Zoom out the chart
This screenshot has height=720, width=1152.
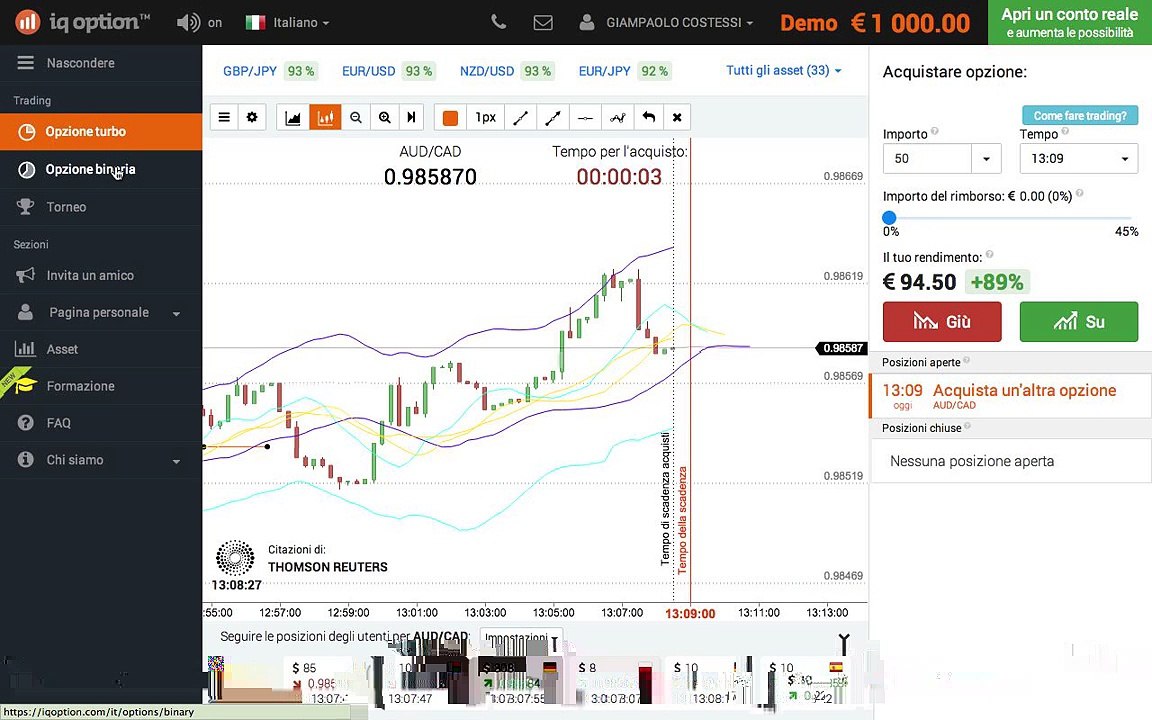(356, 118)
